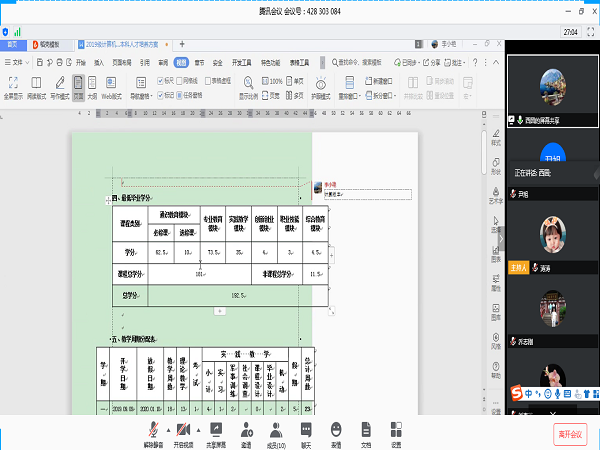Open the chat (聊天) icon
Image resolution: width=600 pixels, height=450 pixels.
point(305,428)
